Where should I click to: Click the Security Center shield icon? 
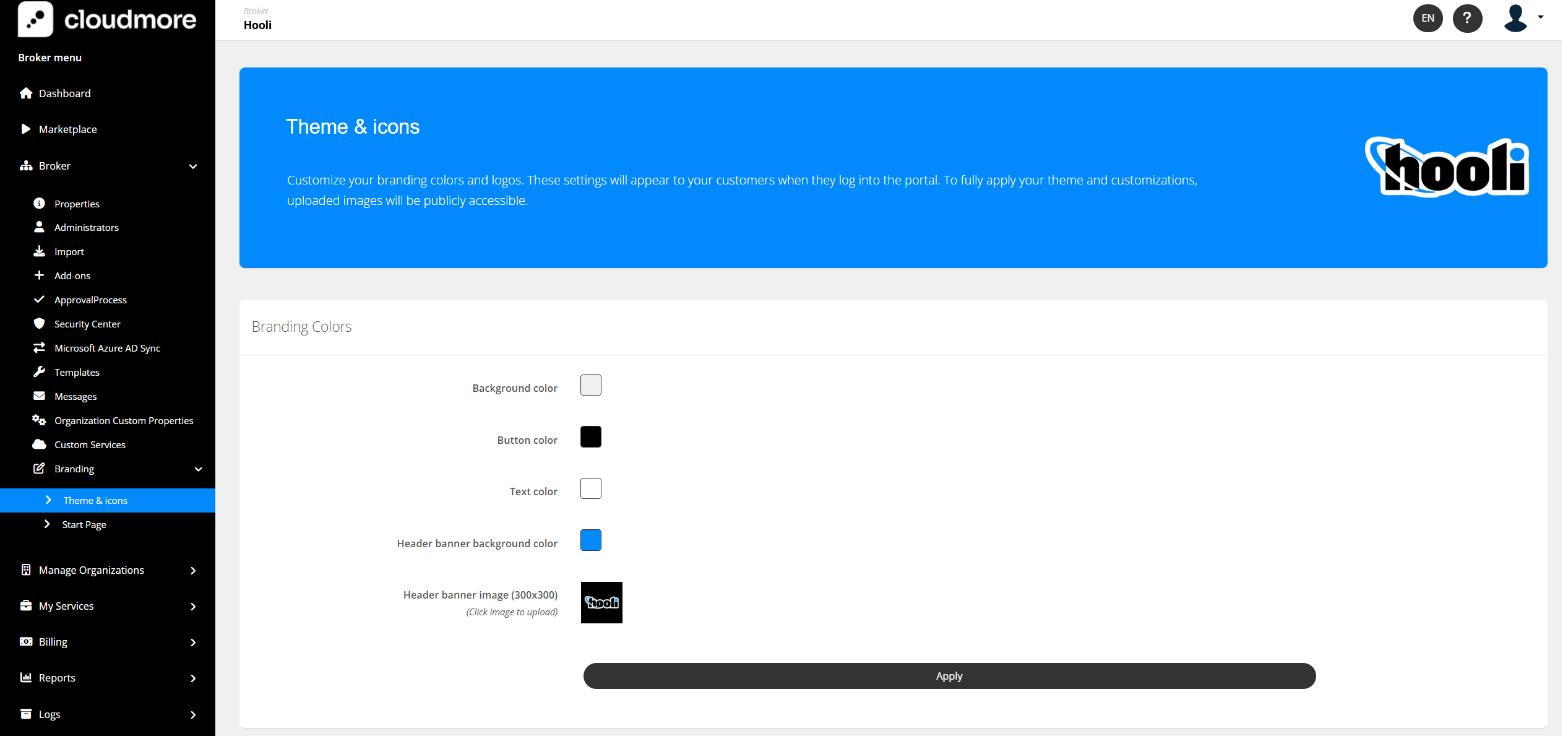click(x=39, y=324)
